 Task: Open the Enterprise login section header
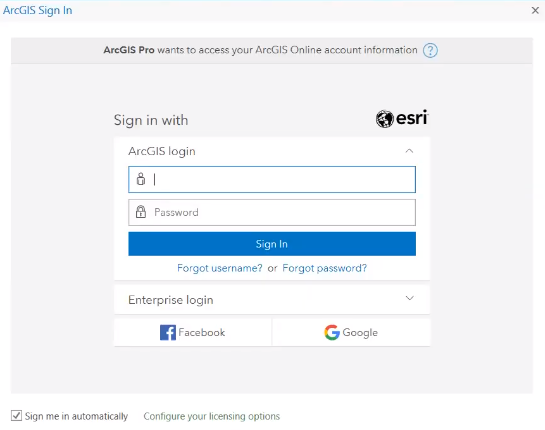coord(272,300)
